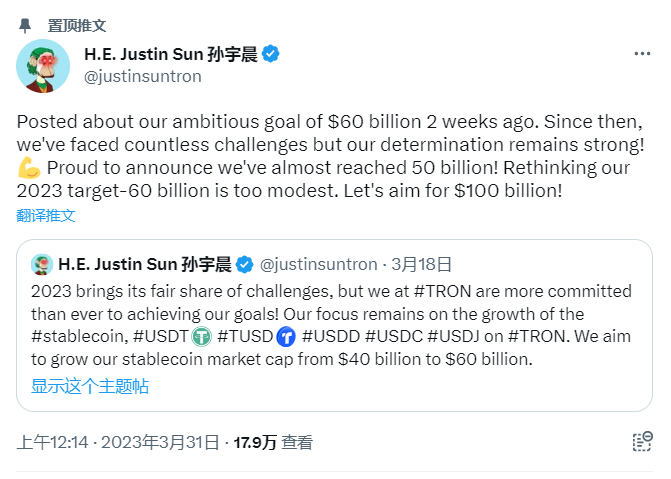671x479 pixels.
Task: Click the blue verified badge beside main author name
Action: 270,54
